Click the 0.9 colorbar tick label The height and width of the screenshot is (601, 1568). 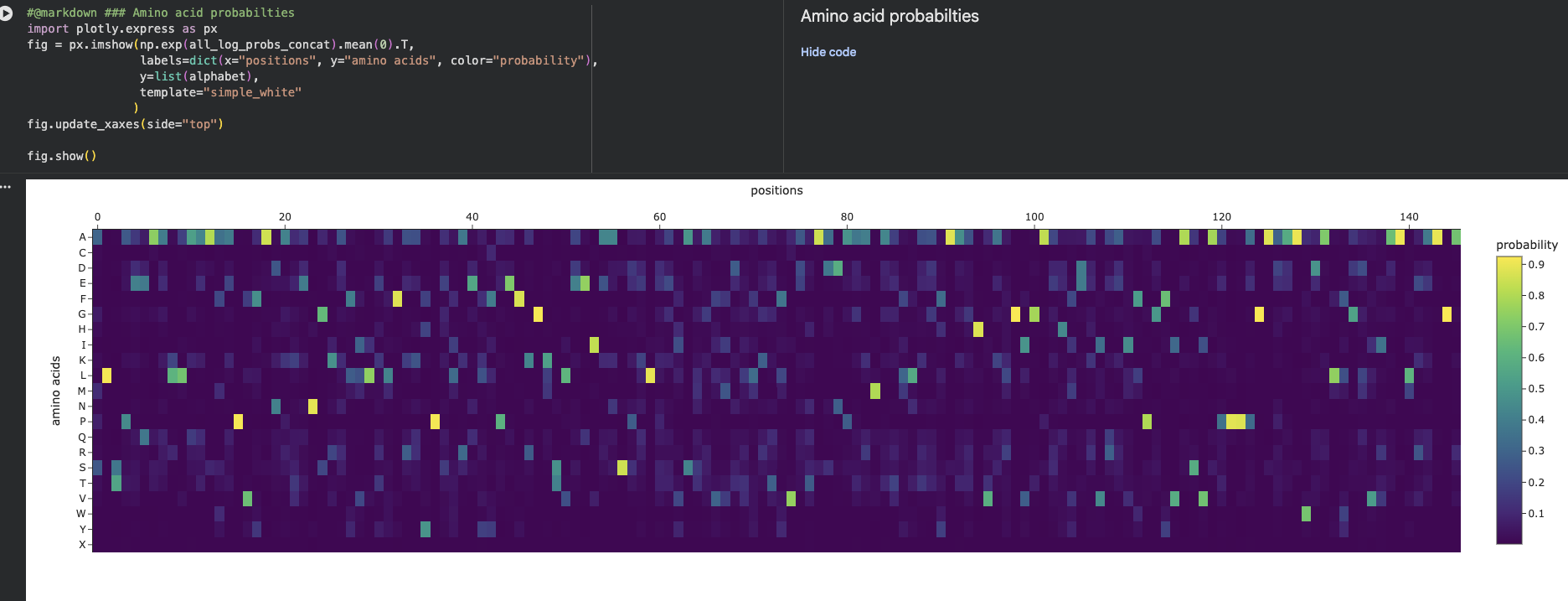click(1536, 265)
